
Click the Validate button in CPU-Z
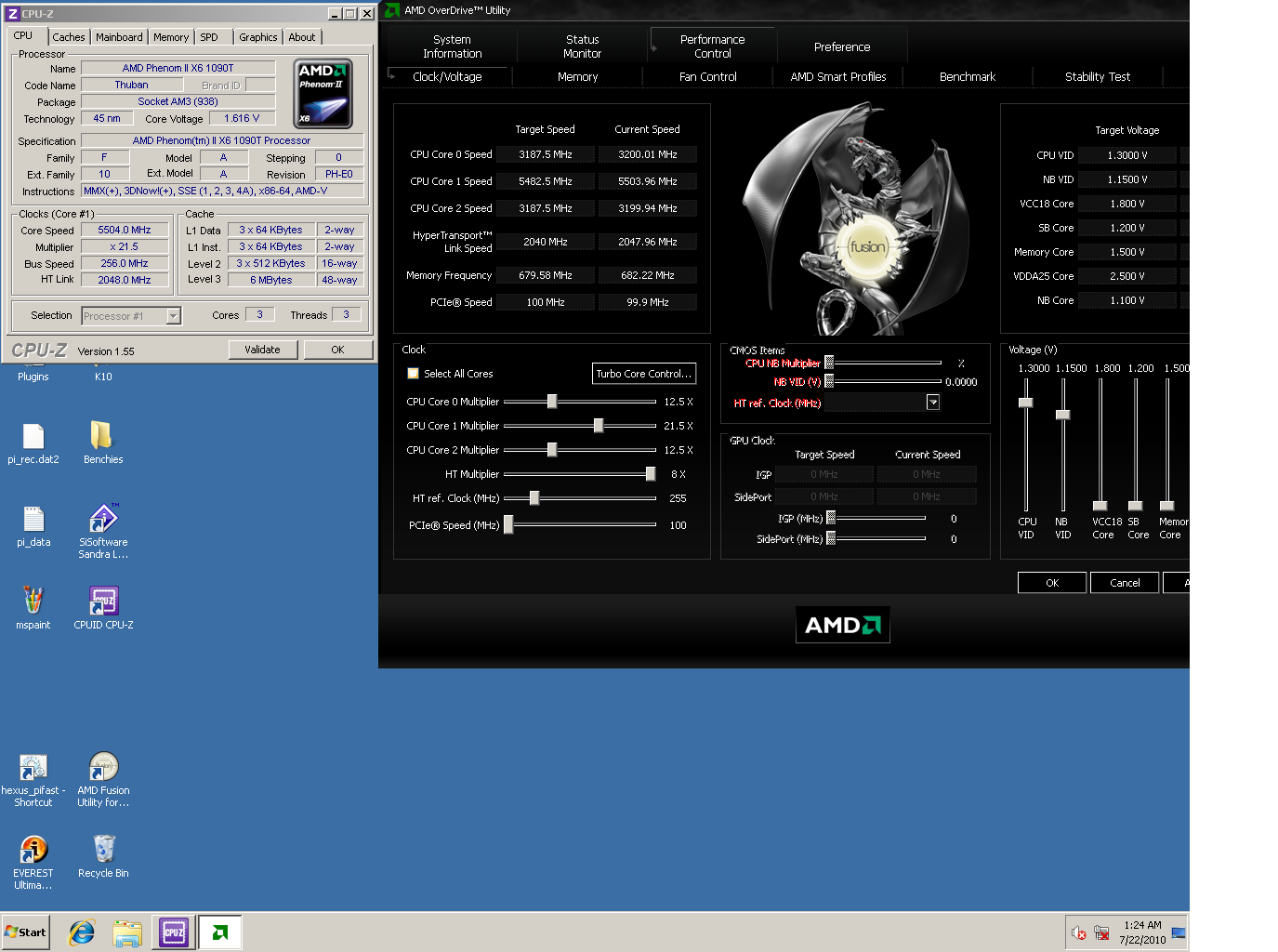[262, 350]
